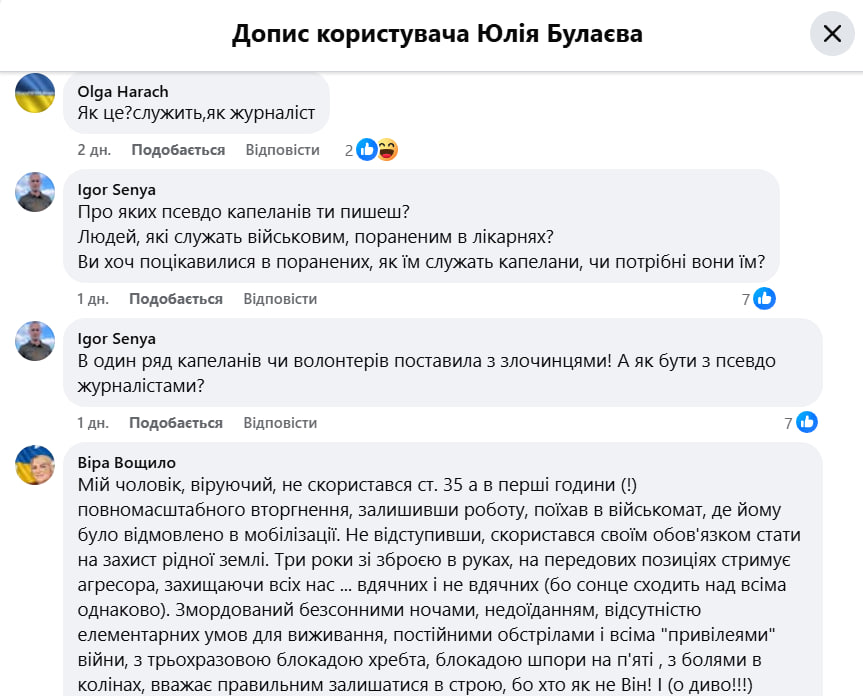Open '1 дн.' timestamp under Igor's псевдо журналістами comment
The image size is (863, 696).
(x=93, y=423)
